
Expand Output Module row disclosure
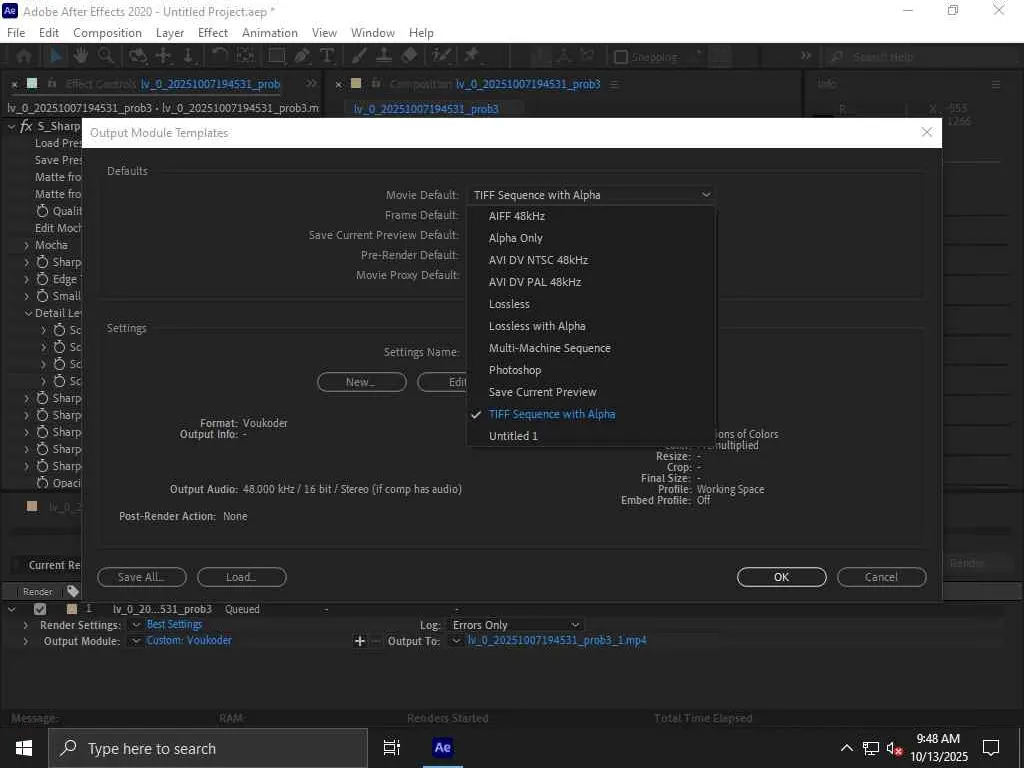pos(25,641)
